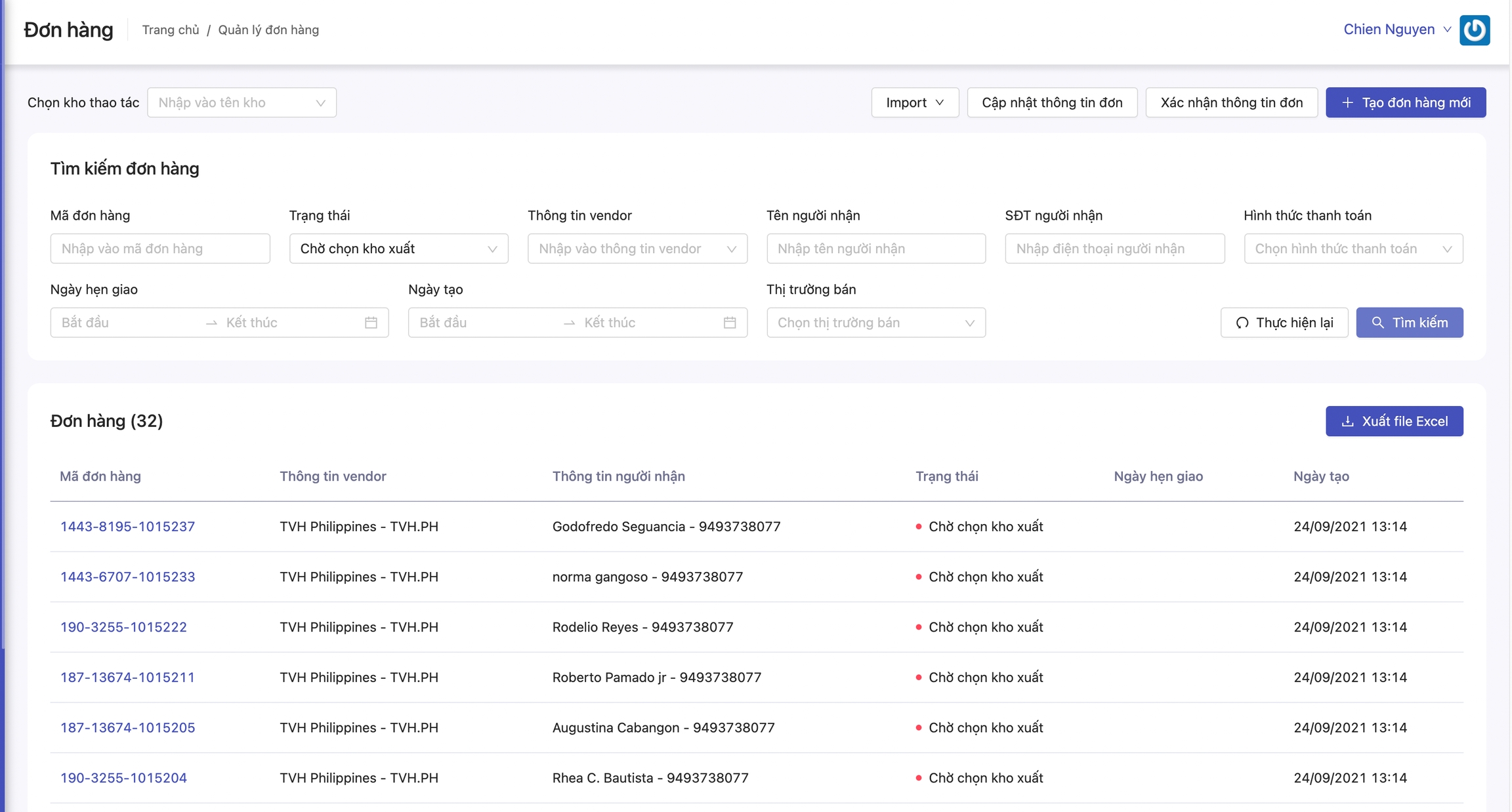
Task: Click Quản lý đơn hàng breadcrumb
Action: click(268, 30)
